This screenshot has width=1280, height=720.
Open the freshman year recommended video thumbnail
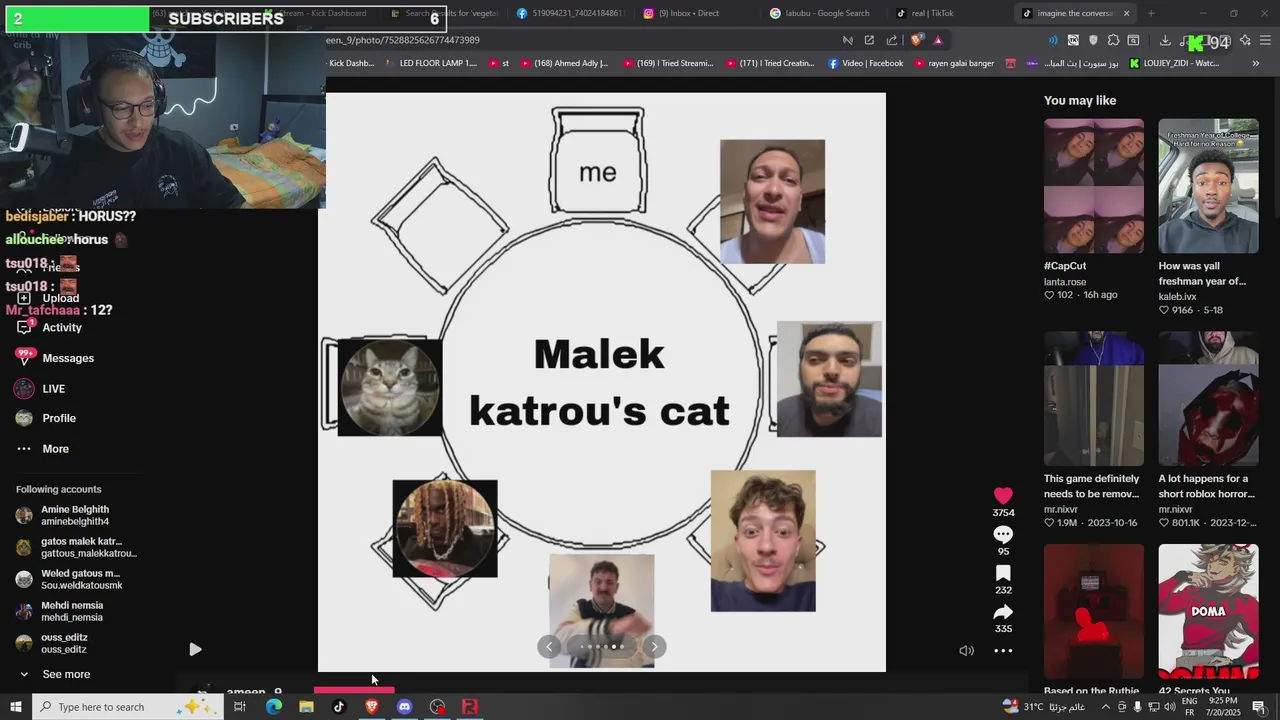[x=1208, y=186]
